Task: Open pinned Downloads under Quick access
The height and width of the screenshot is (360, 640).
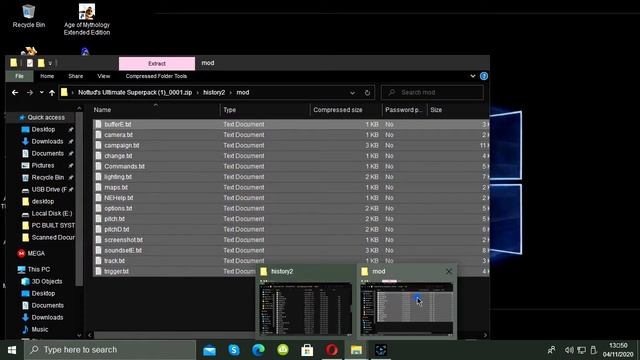Action: 47,142
